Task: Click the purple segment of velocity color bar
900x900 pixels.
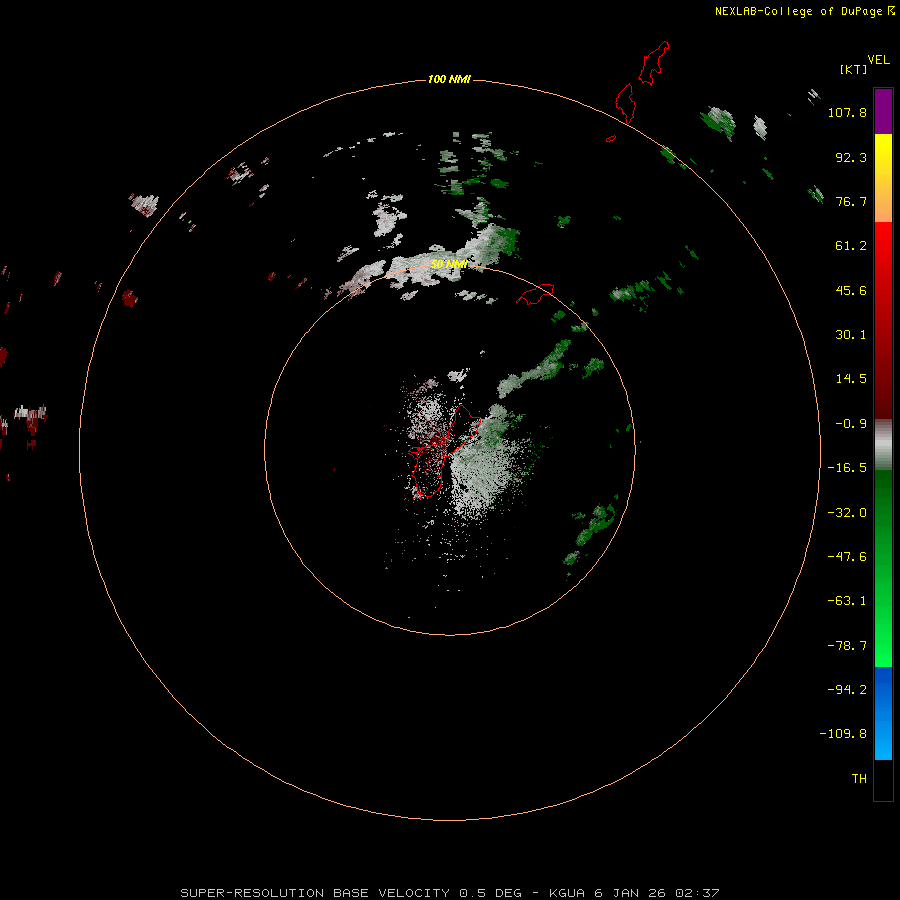Action: click(x=883, y=111)
